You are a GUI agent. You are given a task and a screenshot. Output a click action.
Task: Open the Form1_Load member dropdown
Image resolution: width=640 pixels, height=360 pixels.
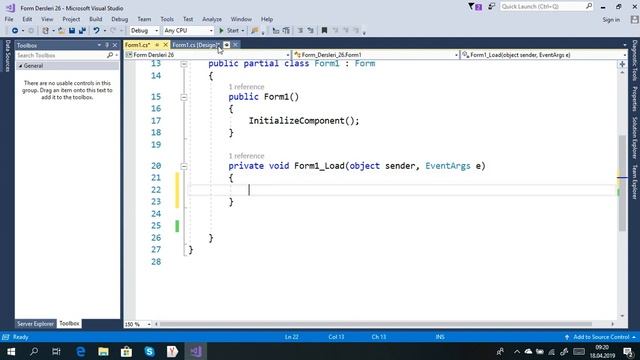[x=544, y=55]
